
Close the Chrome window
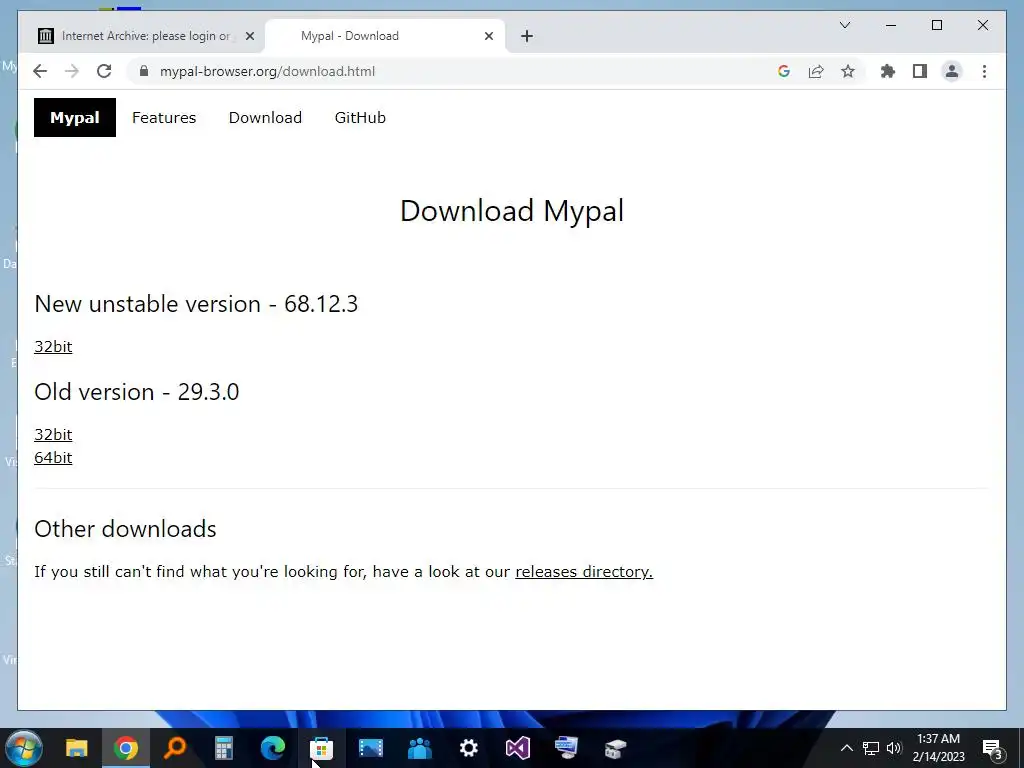pyautogui.click(x=982, y=25)
